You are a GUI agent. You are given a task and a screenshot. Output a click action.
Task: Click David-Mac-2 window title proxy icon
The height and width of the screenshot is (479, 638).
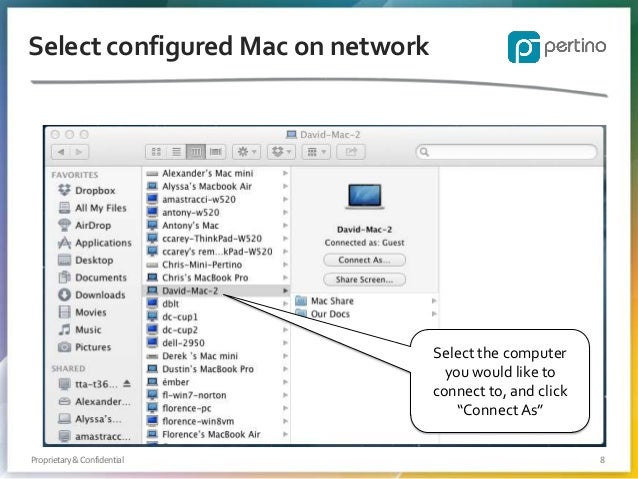tap(291, 134)
